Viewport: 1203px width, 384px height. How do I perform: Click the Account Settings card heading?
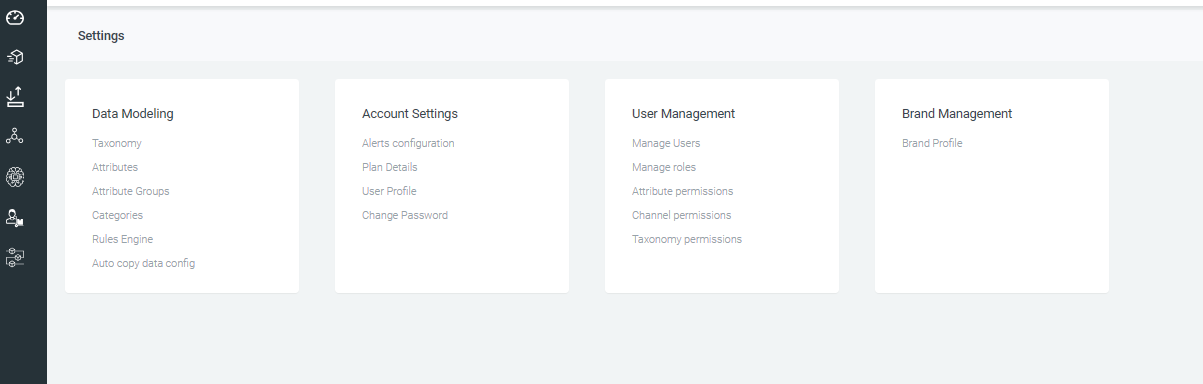point(410,114)
